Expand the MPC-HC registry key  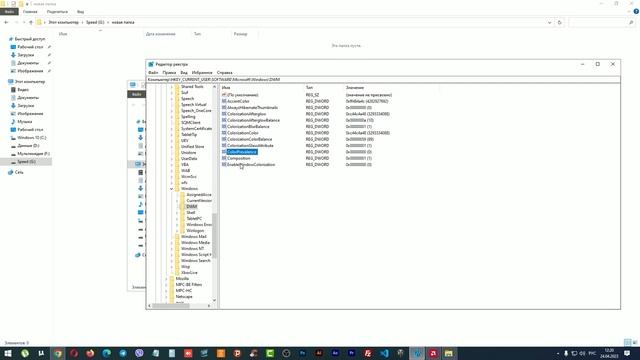pos(166,291)
